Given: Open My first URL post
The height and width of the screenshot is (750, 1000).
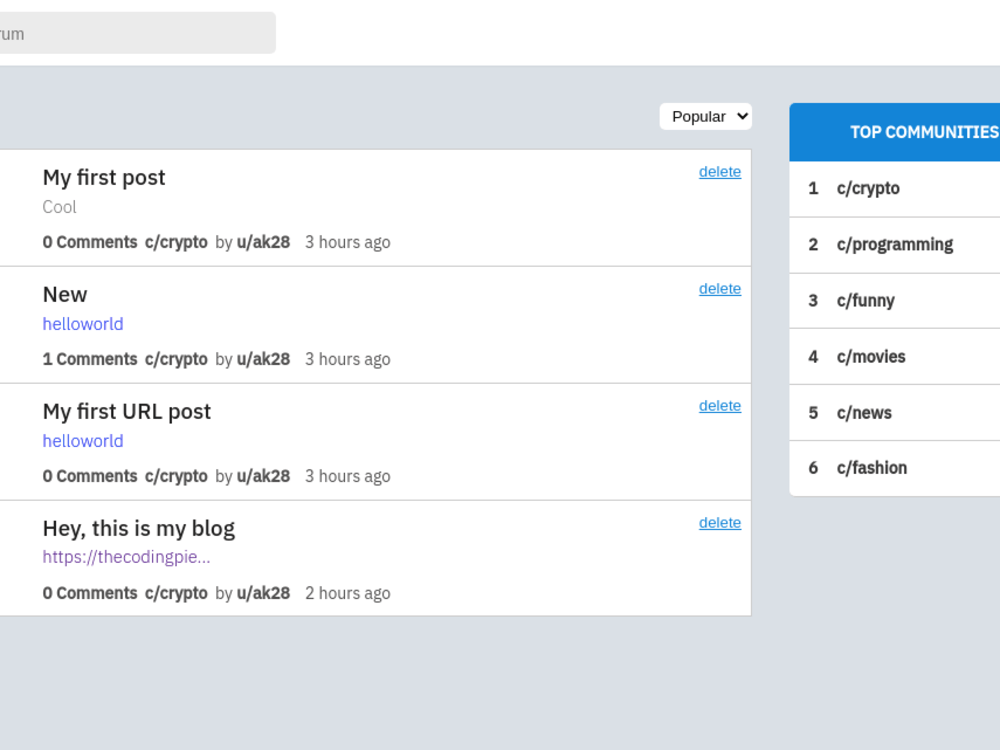Looking at the screenshot, I should coord(127,411).
